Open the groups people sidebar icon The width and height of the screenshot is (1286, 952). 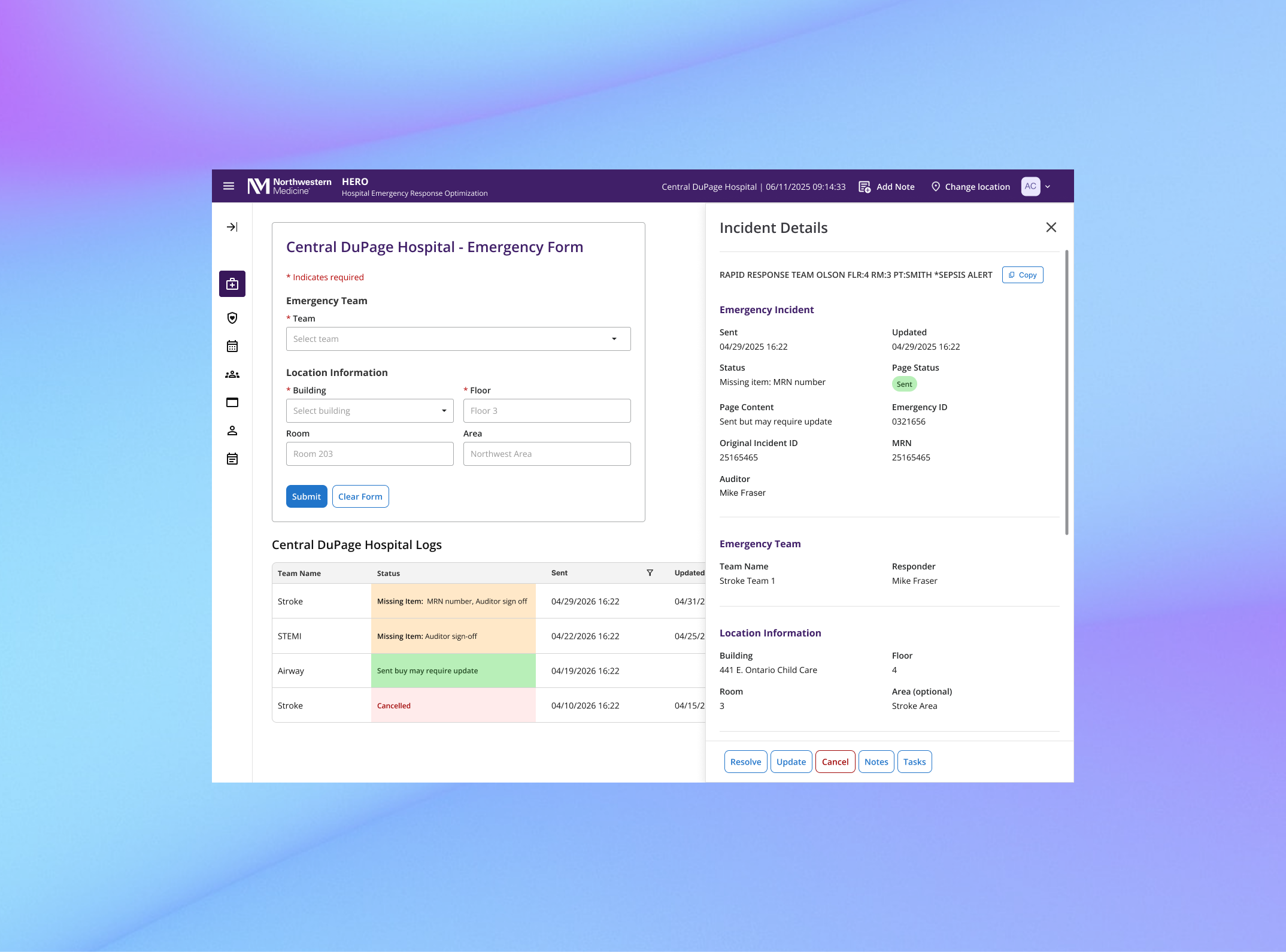(232, 374)
